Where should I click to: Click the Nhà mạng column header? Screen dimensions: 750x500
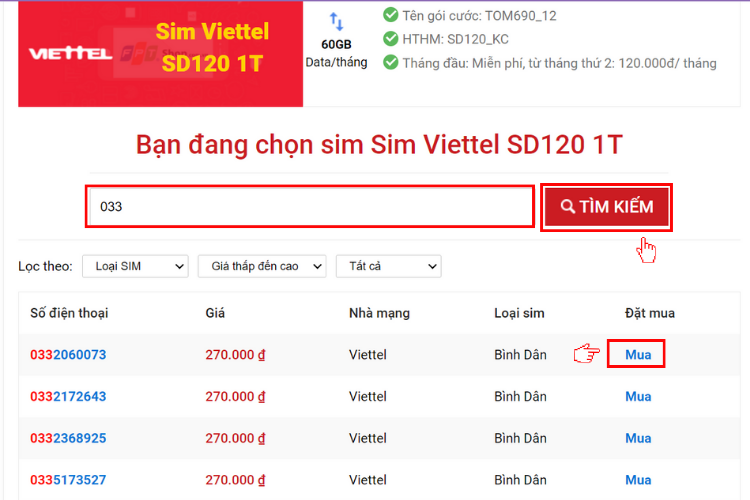coord(379,313)
